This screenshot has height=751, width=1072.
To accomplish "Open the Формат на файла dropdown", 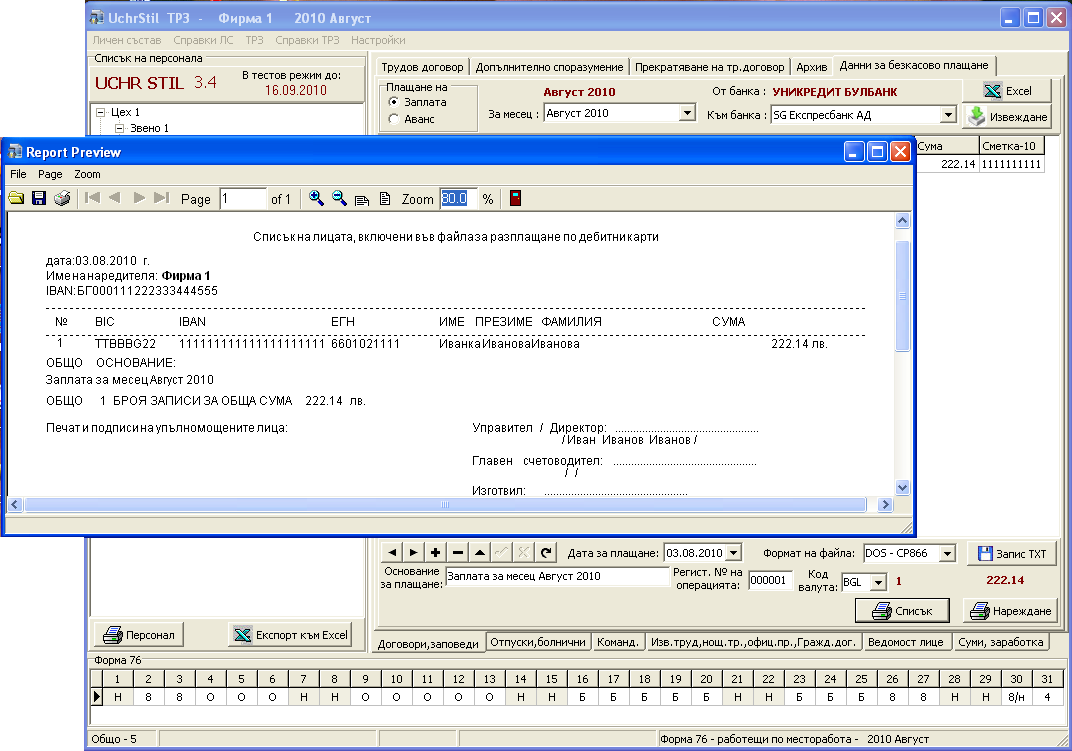I will [948, 553].
